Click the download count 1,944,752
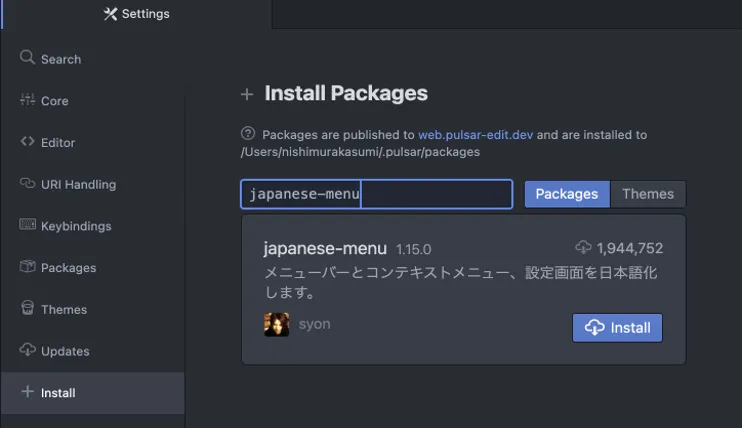Screen dimensions: 742x428 pyautogui.click(x=630, y=248)
